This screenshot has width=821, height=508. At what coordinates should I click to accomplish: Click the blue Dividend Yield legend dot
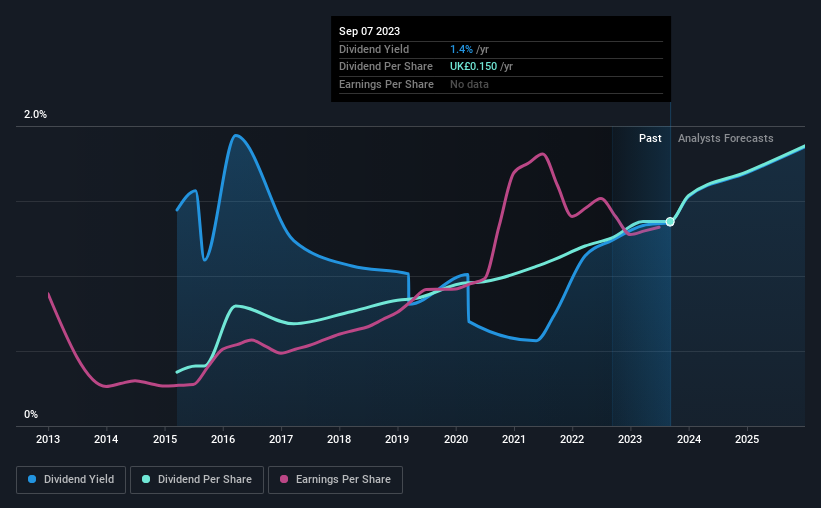pyautogui.click(x=32, y=479)
